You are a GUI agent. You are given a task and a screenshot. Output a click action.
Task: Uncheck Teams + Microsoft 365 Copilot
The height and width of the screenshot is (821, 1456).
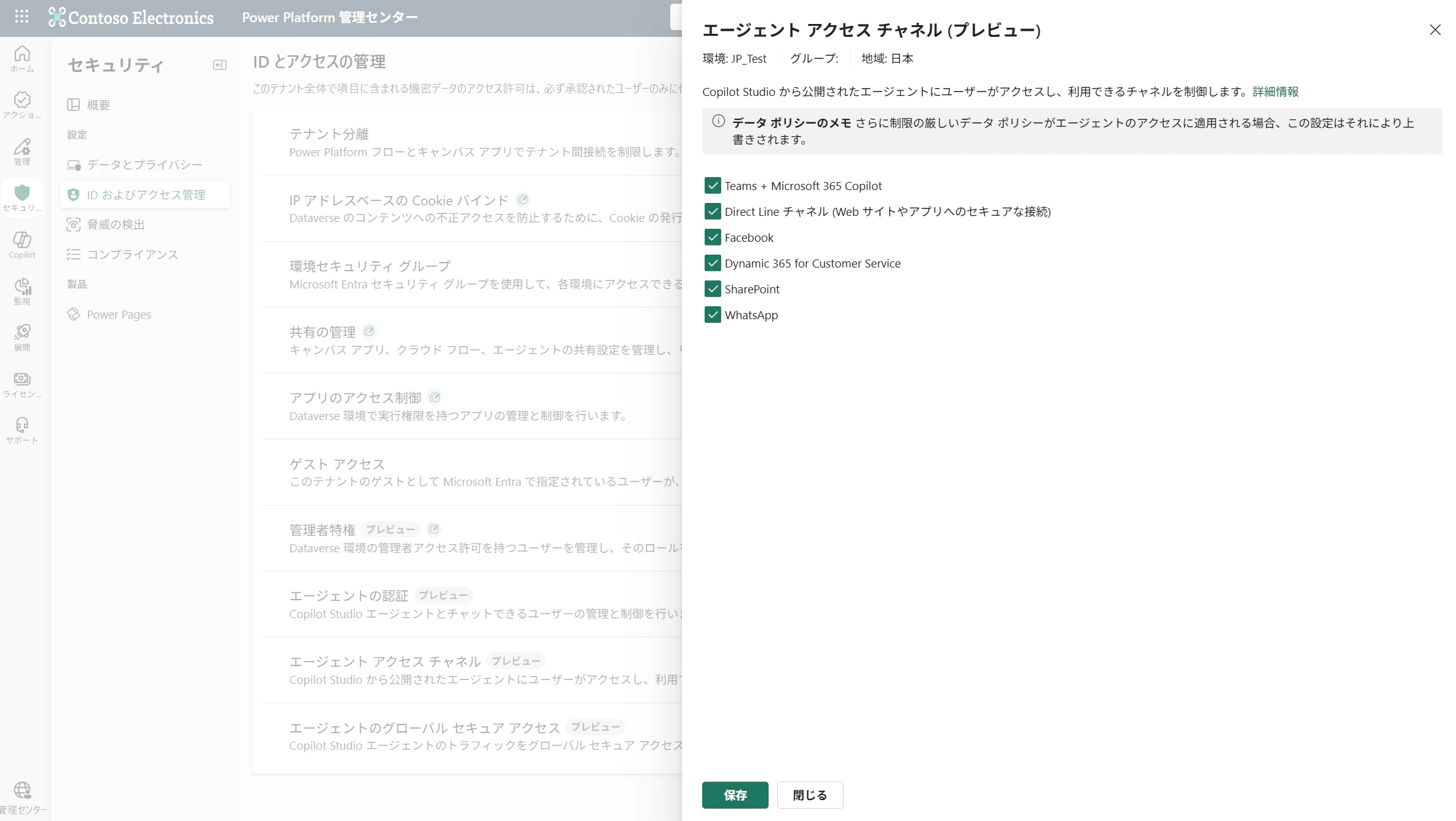[x=713, y=185]
